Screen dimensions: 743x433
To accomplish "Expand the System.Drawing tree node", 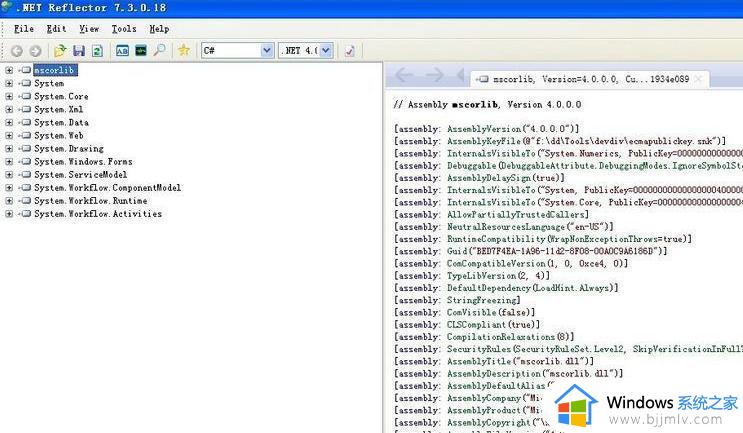I will [x=9, y=148].
